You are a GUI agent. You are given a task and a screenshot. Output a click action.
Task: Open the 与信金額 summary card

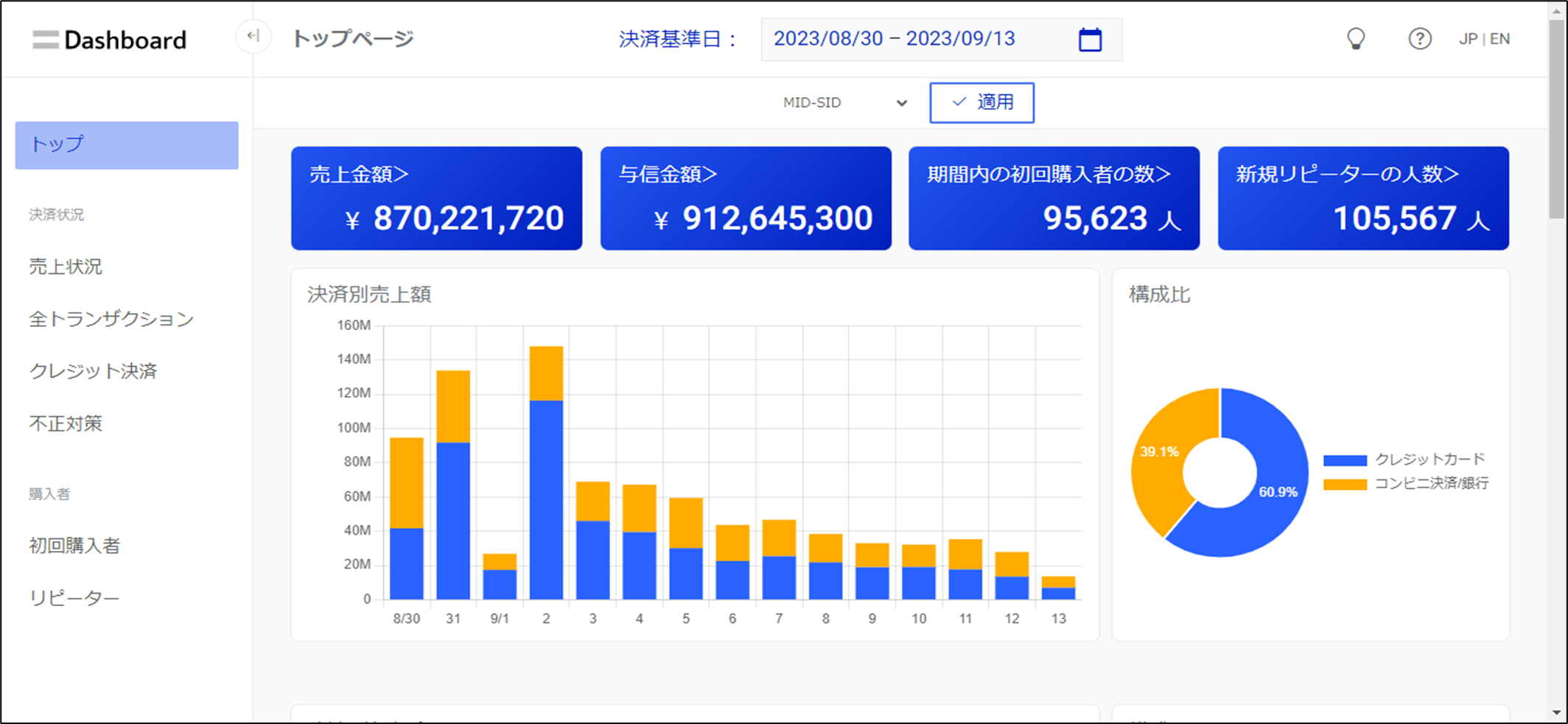pyautogui.click(x=746, y=198)
